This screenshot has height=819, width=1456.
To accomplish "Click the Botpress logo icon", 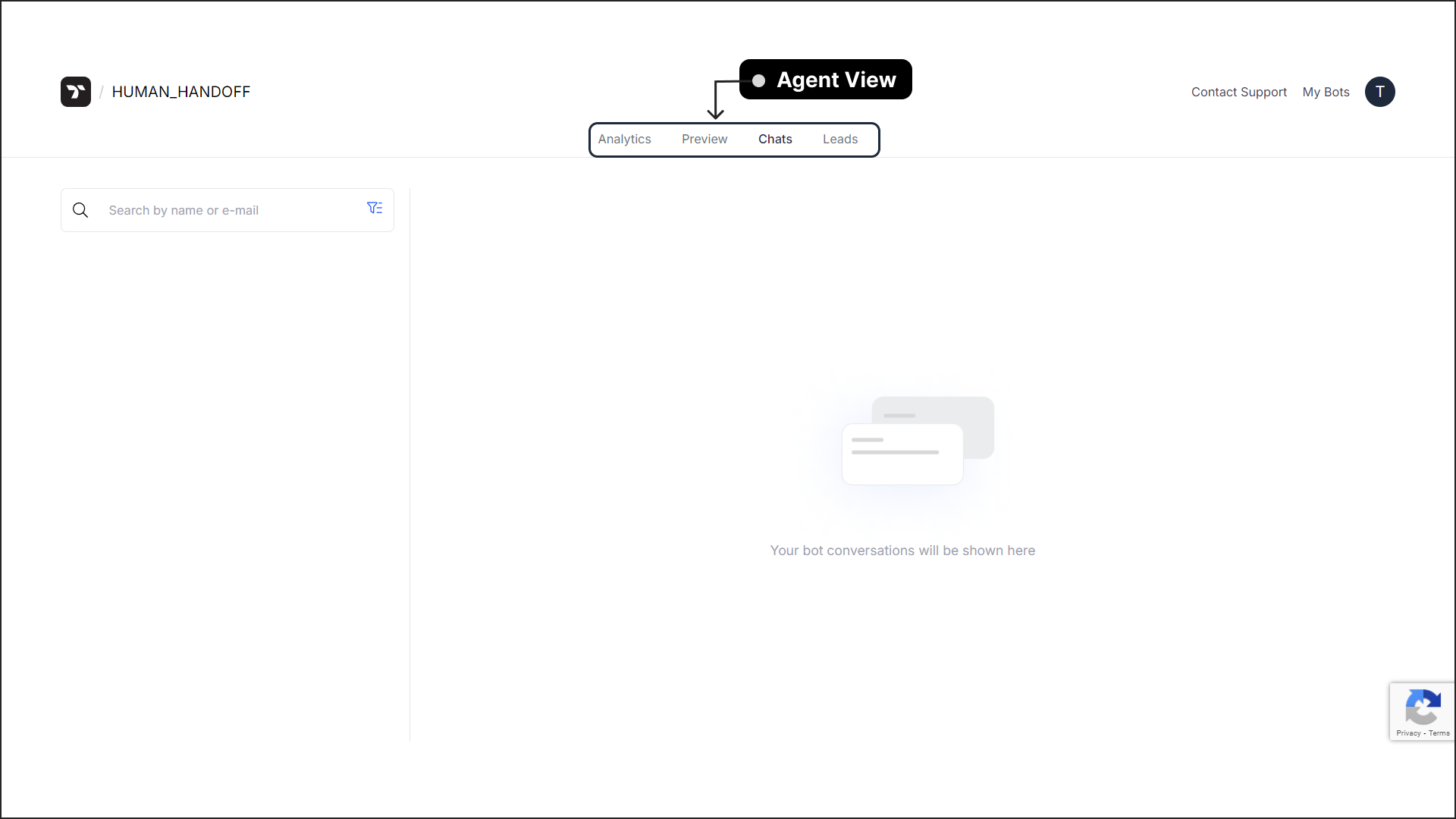I will (75, 91).
